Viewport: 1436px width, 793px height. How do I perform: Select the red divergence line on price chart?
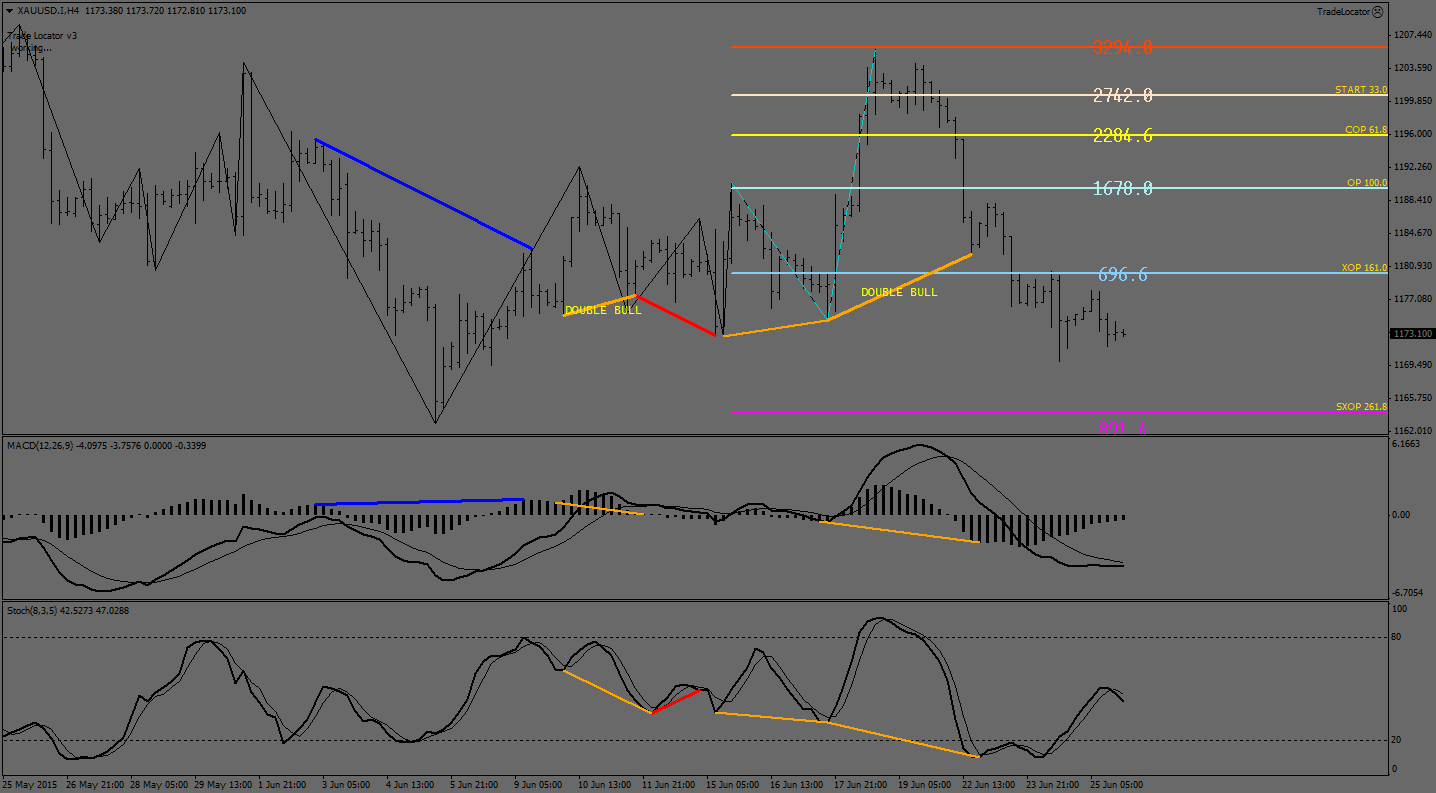pos(676,316)
